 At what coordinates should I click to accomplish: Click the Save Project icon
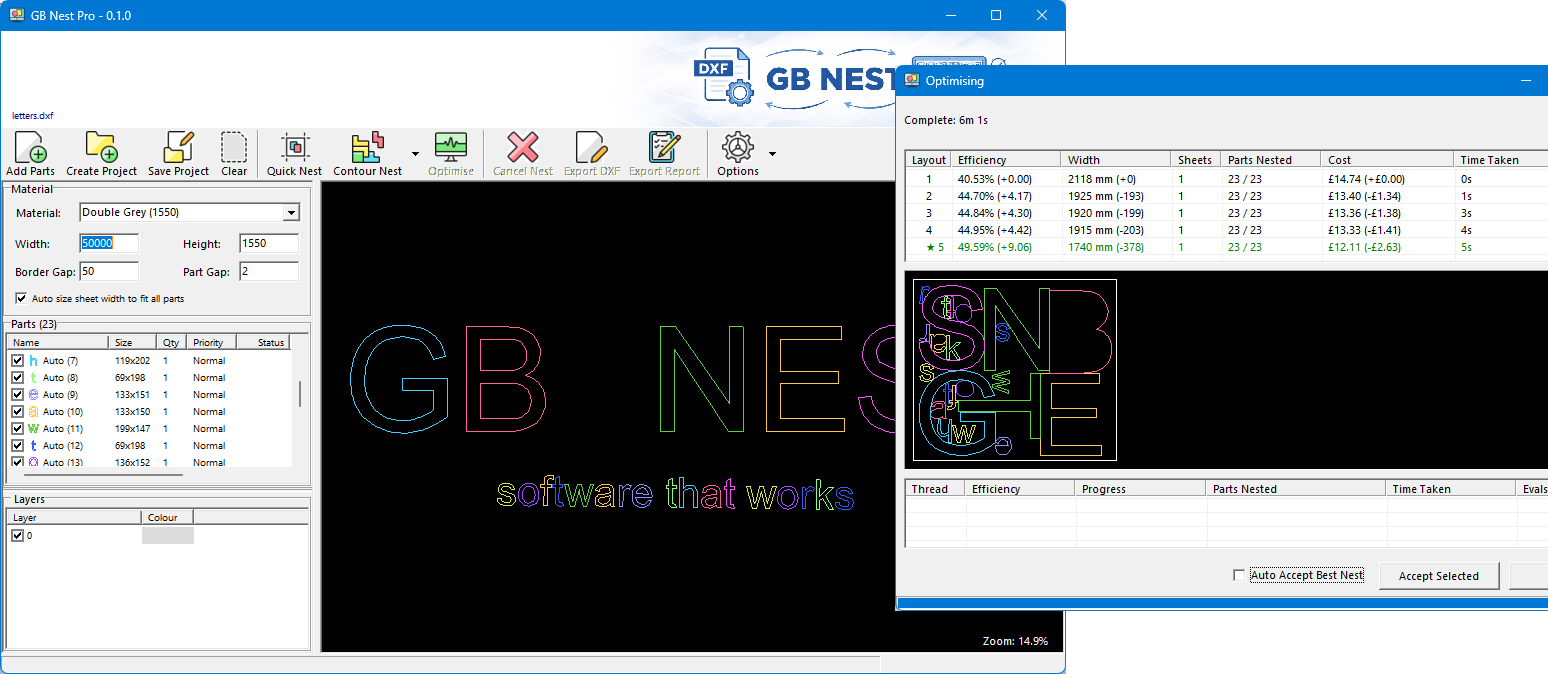[178, 148]
